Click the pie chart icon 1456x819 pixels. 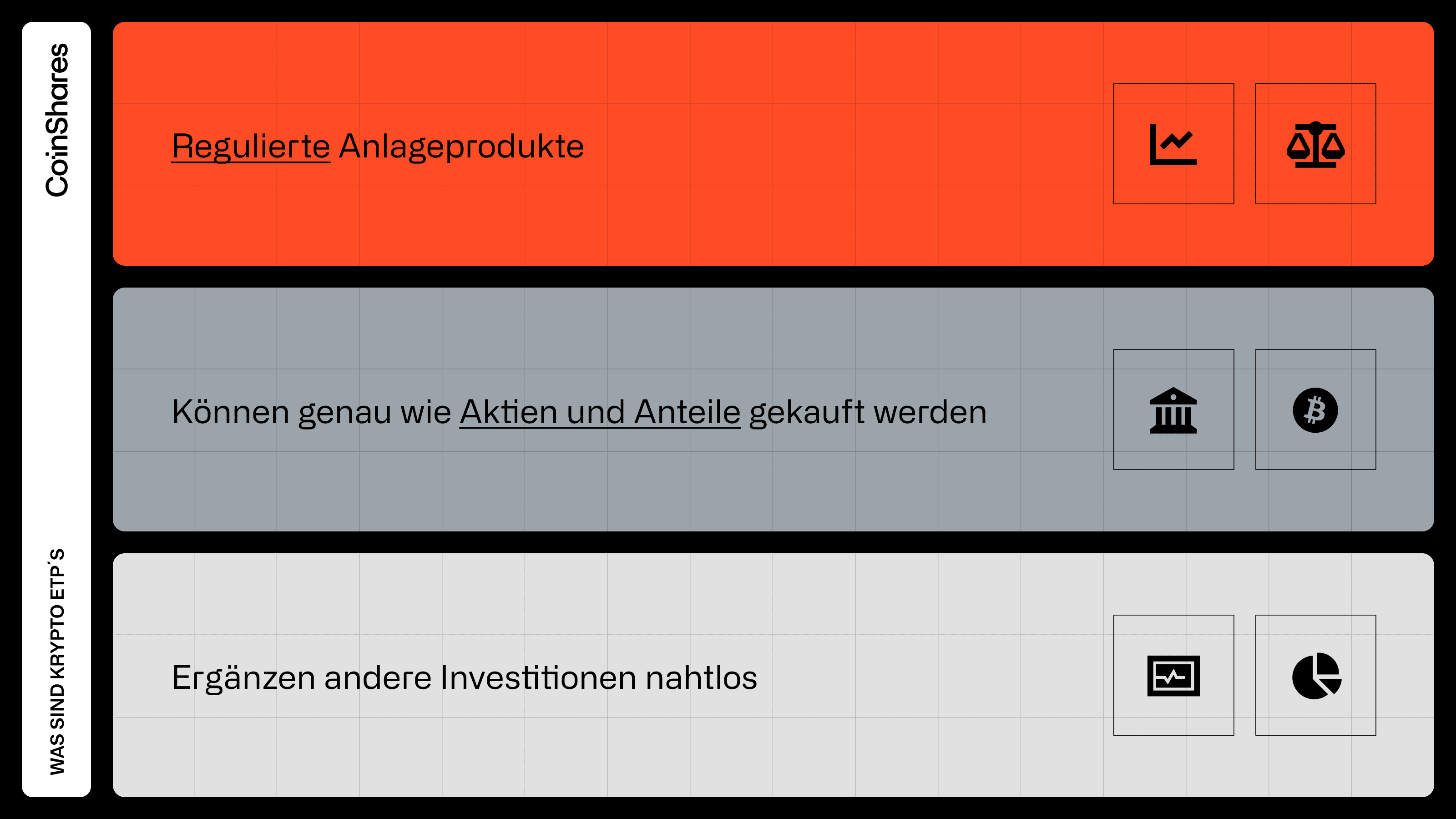(1316, 676)
